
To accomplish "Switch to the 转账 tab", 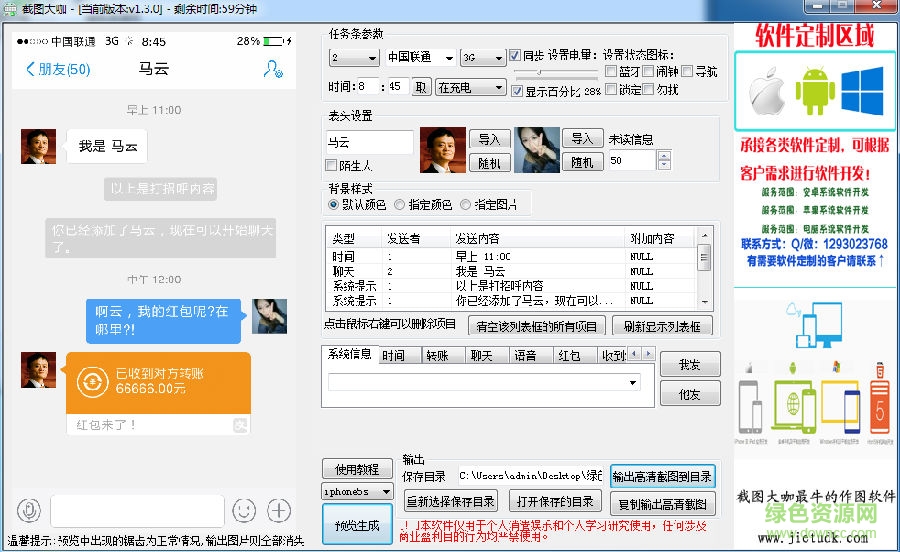I will click(x=443, y=356).
